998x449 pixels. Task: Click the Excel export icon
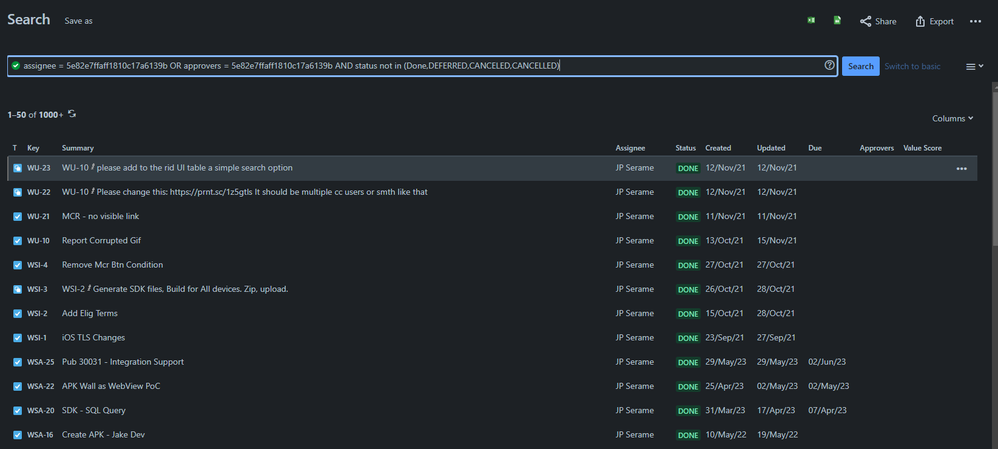point(811,20)
